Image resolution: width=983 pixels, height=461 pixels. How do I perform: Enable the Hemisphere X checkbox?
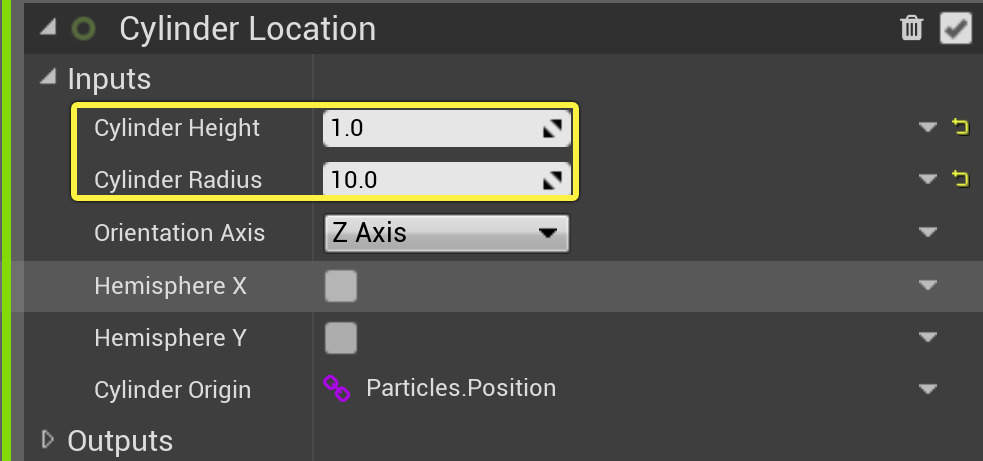[341, 286]
